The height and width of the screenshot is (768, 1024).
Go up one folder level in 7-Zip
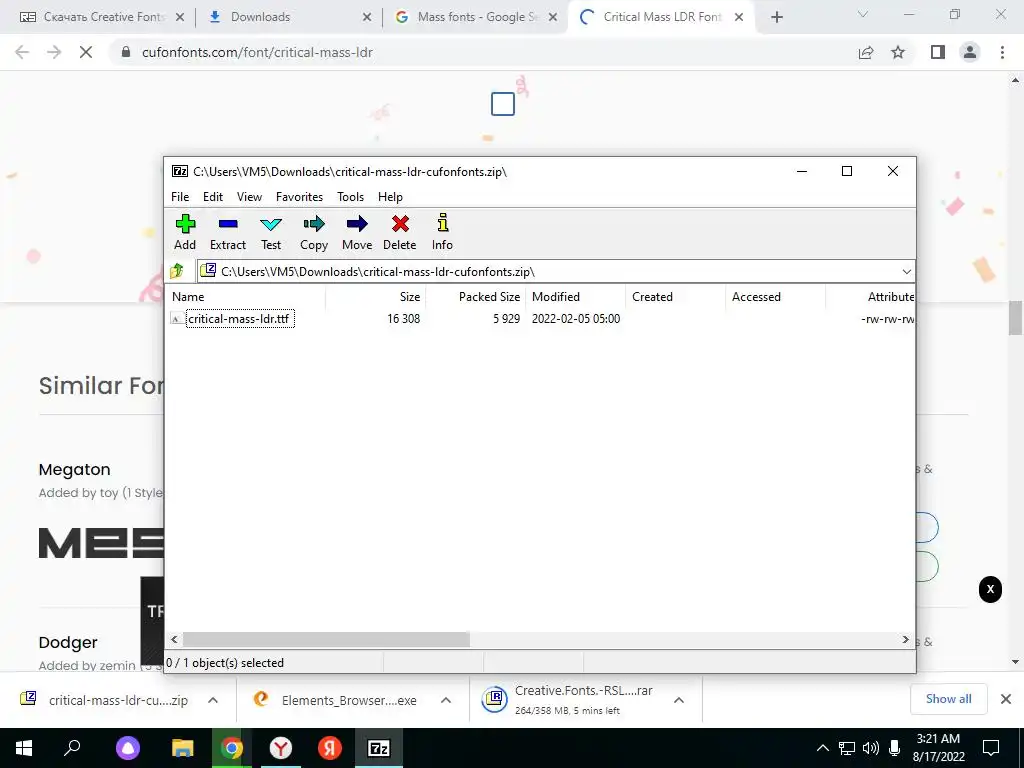(x=177, y=271)
